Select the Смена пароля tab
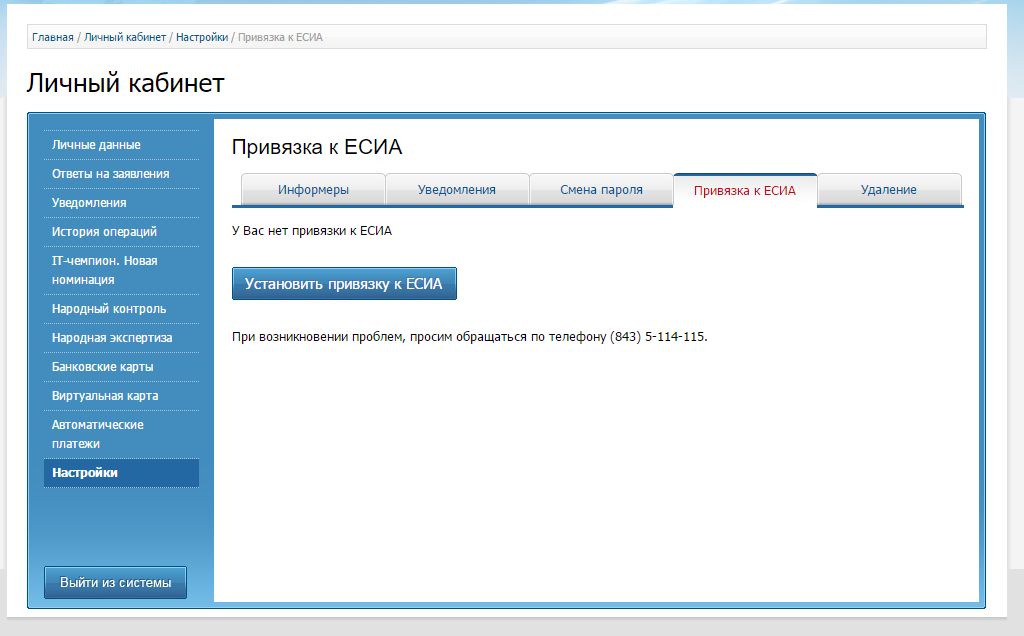Viewport: 1024px width, 636px height. pyautogui.click(x=601, y=190)
